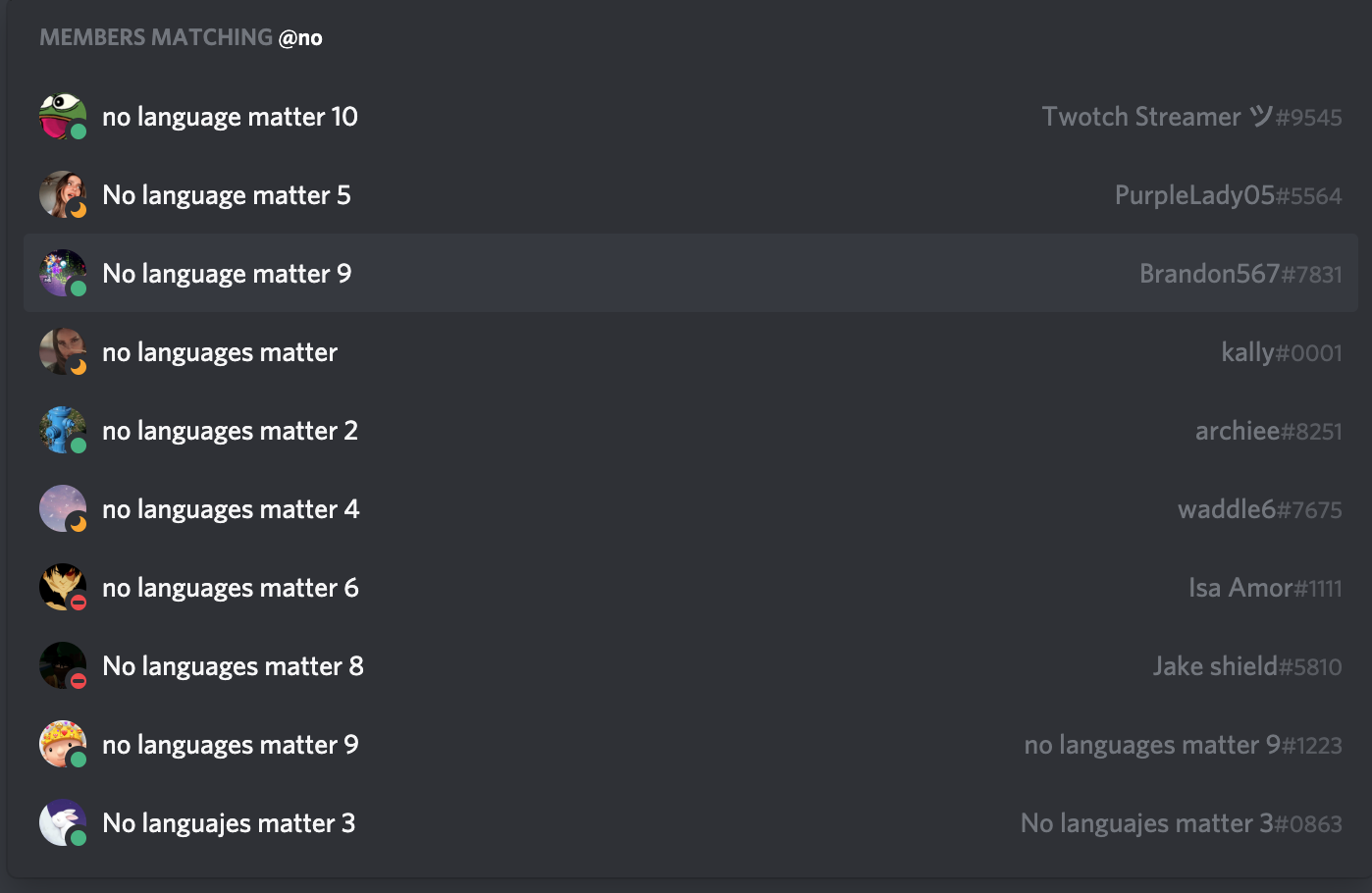Screen dimensions: 1372x893
Task: Click waddle6's purple avatar
Action: tap(62, 509)
